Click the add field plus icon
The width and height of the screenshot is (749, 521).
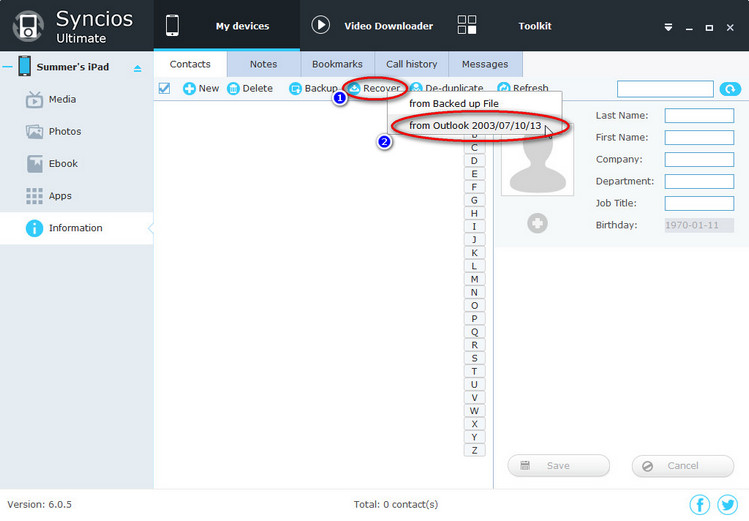[537, 223]
